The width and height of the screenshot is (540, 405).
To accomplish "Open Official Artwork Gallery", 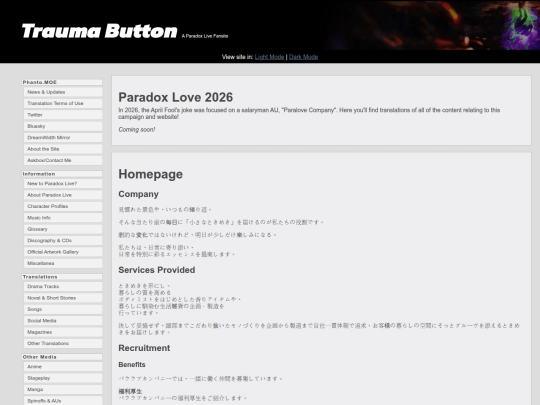I will coord(63,252).
